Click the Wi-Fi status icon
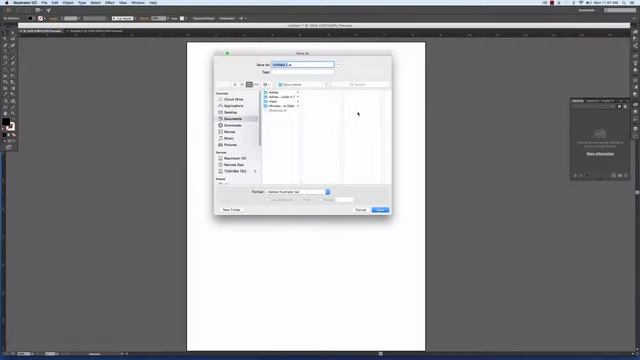 coord(581,2)
